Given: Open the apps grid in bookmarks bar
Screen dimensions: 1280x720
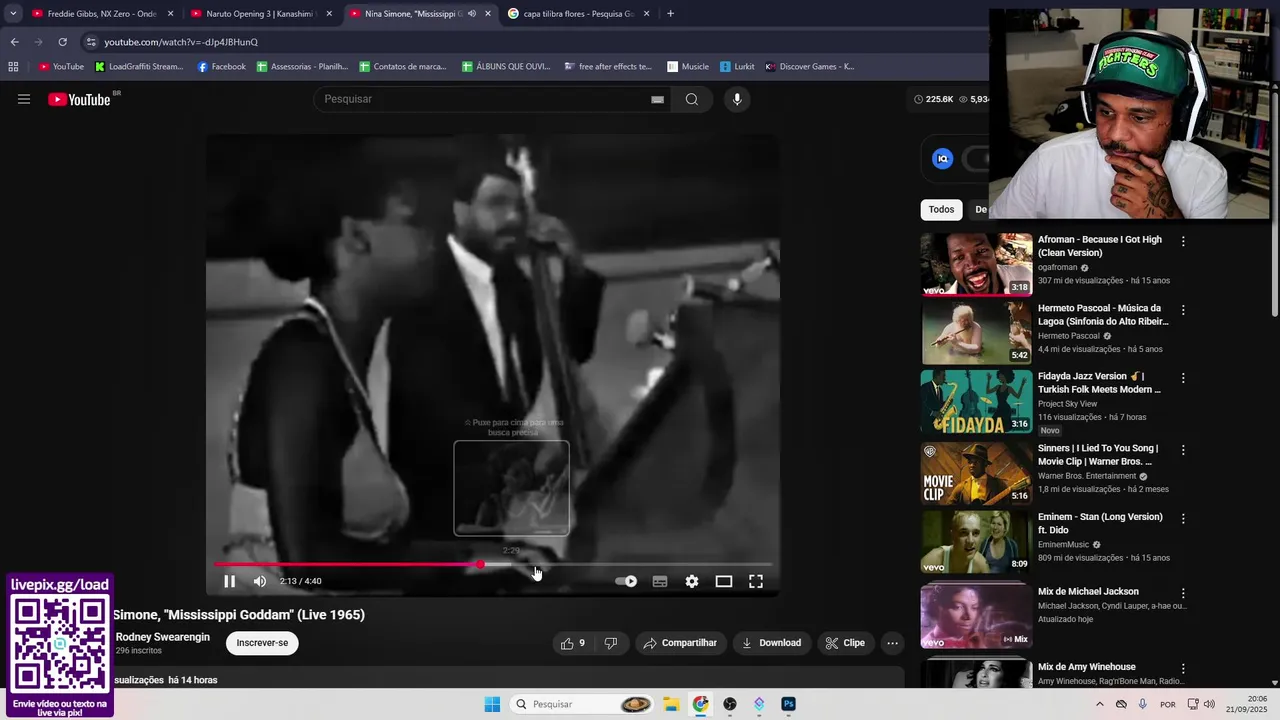Looking at the screenshot, I should (13, 67).
